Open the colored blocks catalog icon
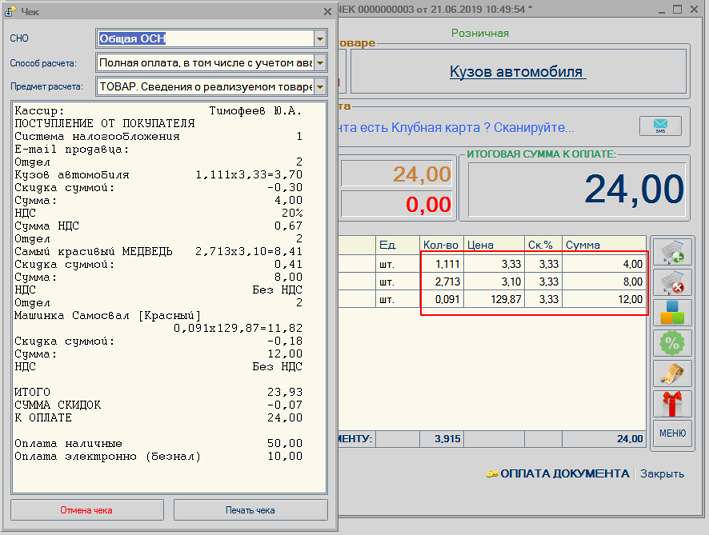The width and height of the screenshot is (709, 535). pyautogui.click(x=672, y=312)
